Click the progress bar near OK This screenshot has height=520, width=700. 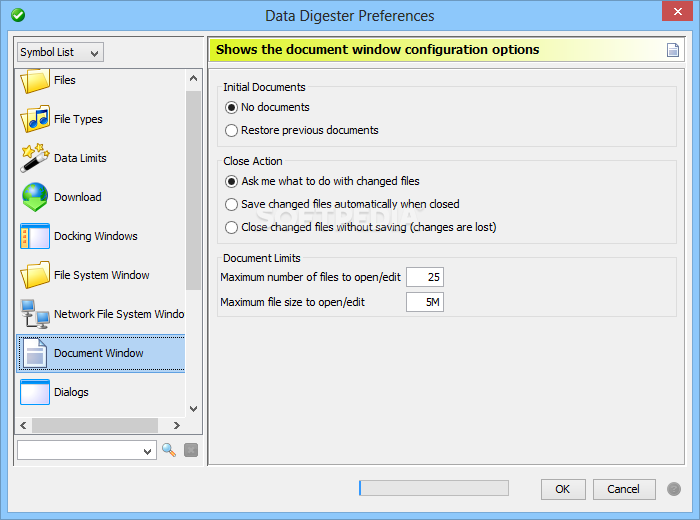pos(433,488)
